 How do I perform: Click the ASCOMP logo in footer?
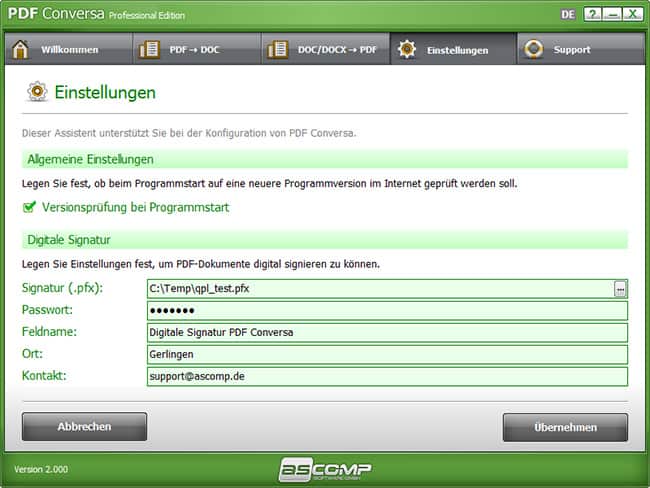click(x=325, y=469)
